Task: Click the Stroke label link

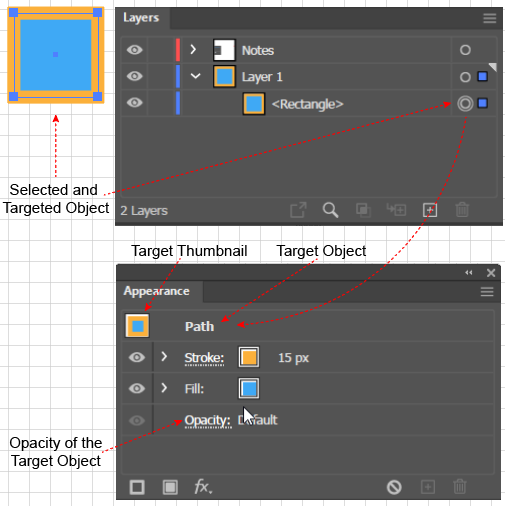Action: click(x=204, y=358)
